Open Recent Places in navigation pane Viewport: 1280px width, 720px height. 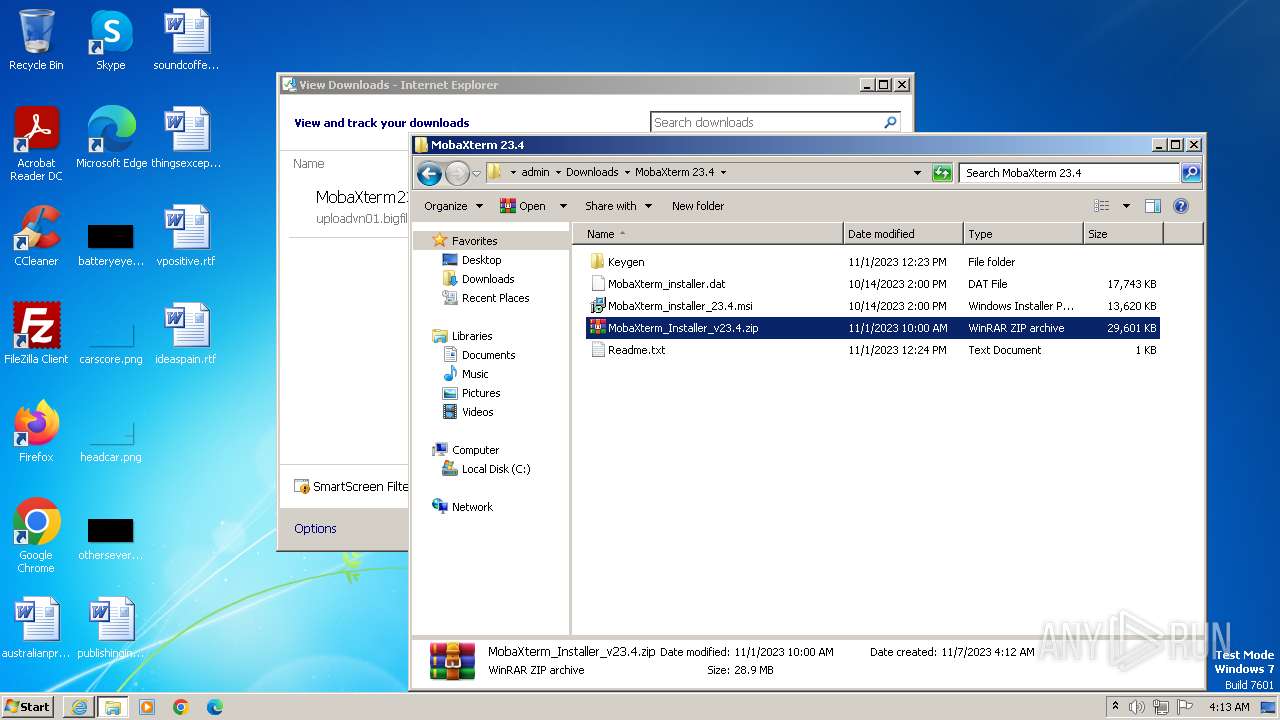[x=495, y=298]
